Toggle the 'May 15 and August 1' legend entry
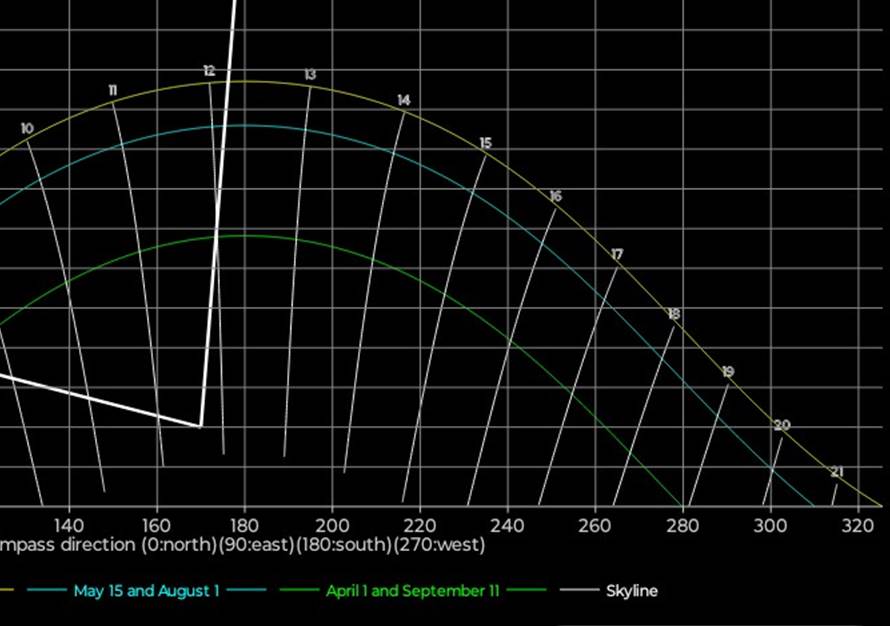The height and width of the screenshot is (626, 890). click(x=145, y=591)
